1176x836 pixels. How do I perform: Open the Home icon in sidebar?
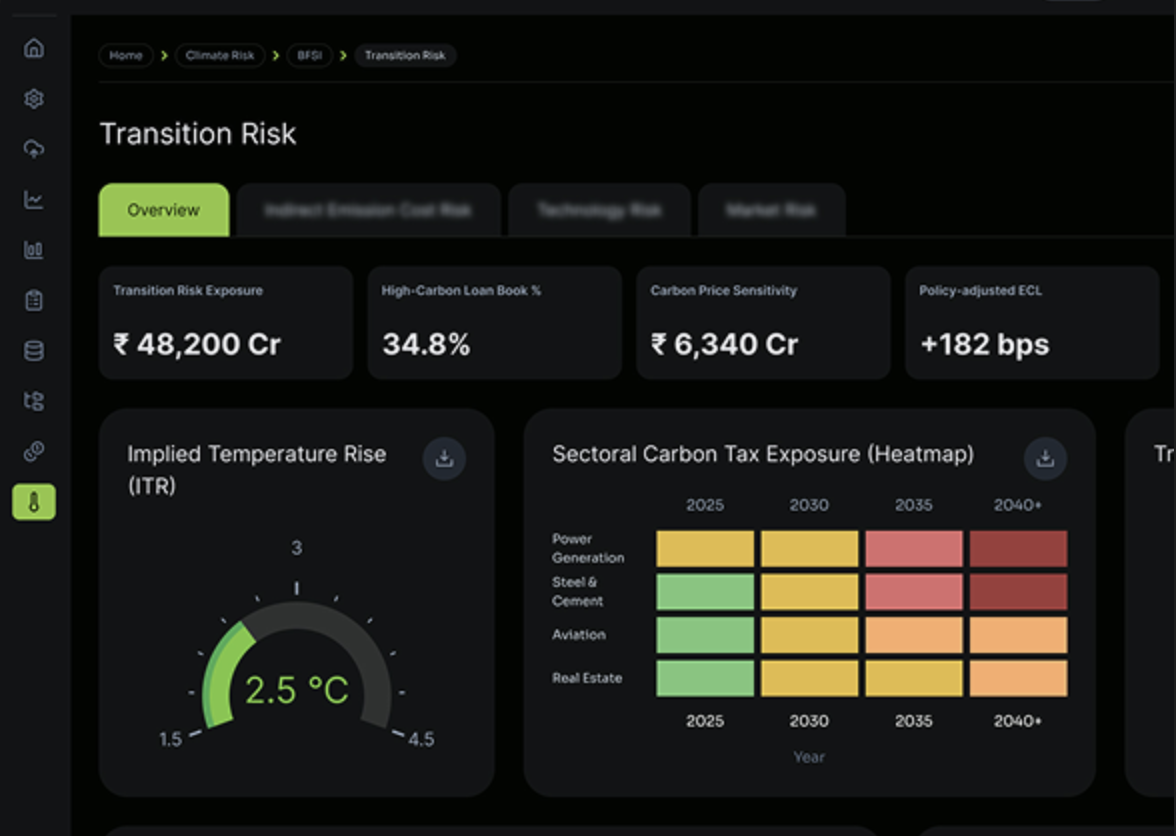click(x=34, y=49)
